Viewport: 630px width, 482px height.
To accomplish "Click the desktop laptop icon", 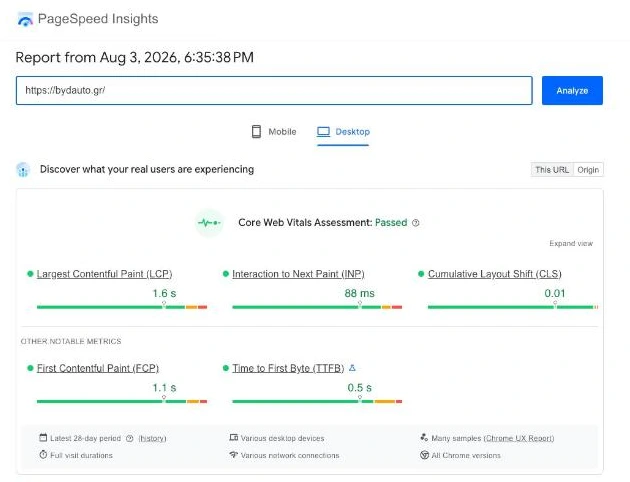I will pos(323,132).
